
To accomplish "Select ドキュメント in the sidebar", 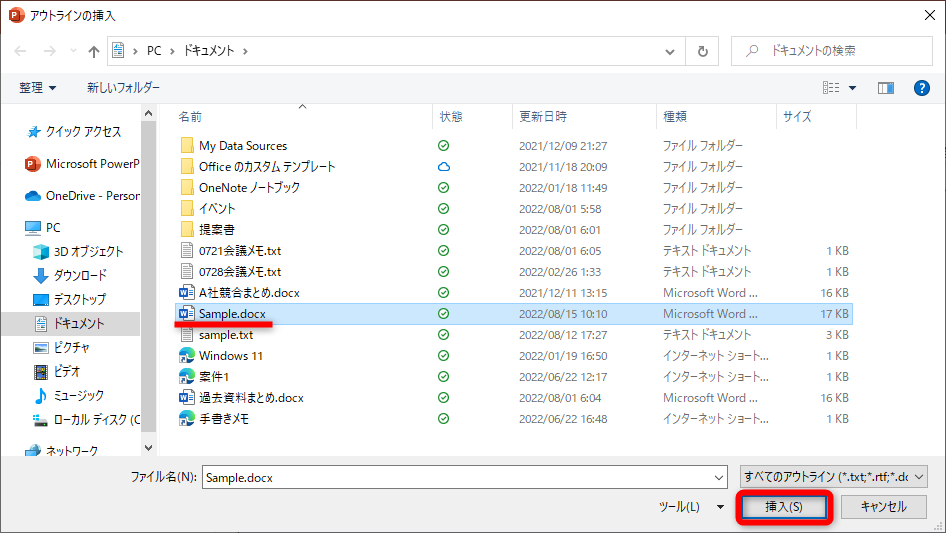I will click(70, 324).
